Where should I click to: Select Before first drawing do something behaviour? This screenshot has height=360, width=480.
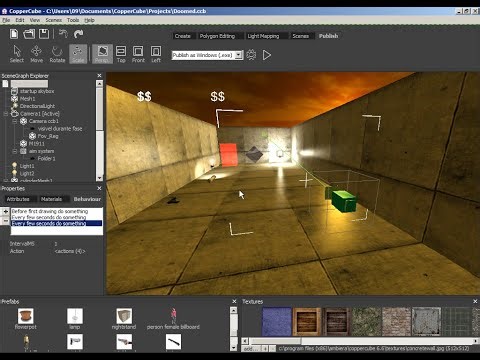57,211
